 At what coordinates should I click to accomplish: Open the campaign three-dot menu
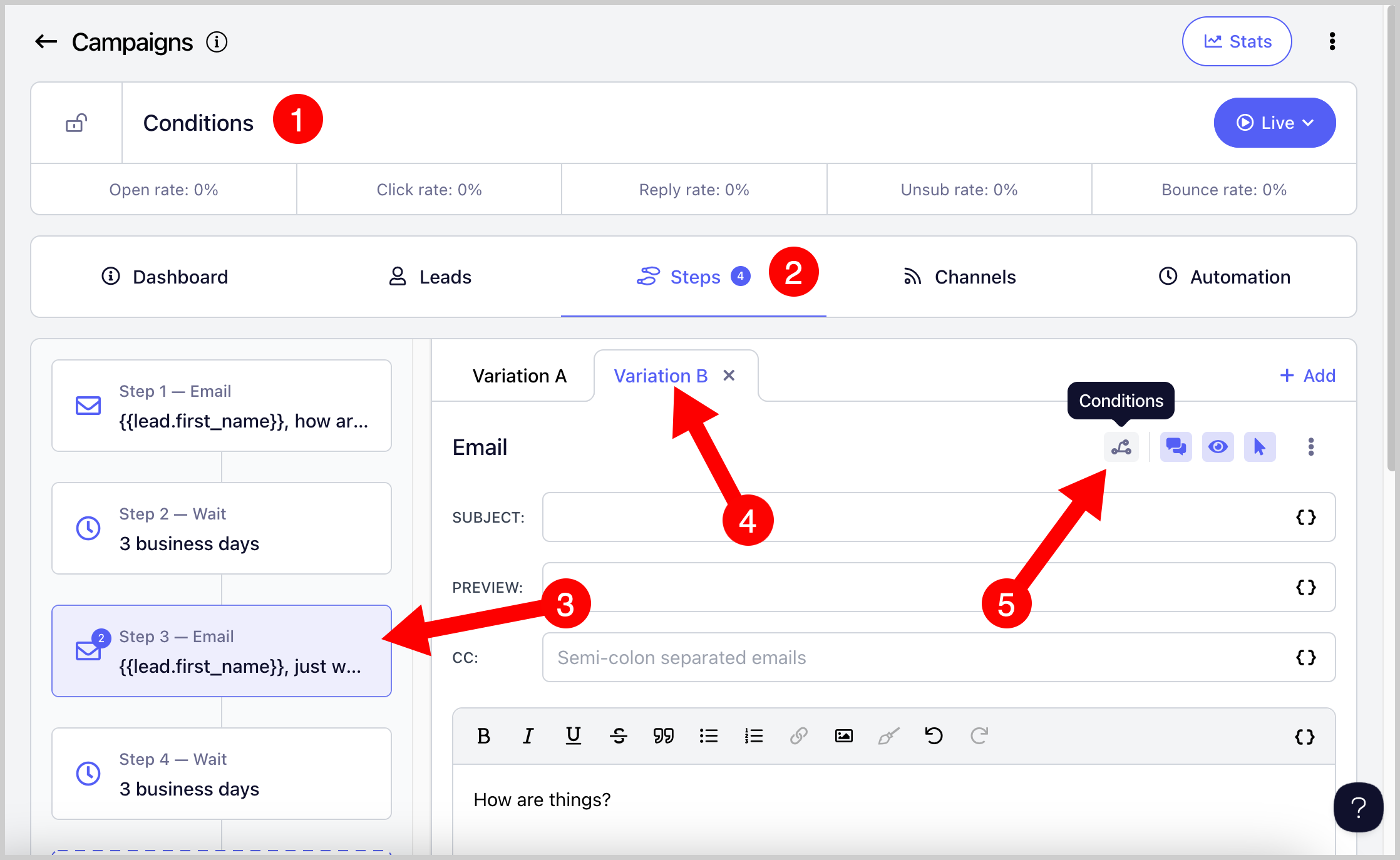1332,41
